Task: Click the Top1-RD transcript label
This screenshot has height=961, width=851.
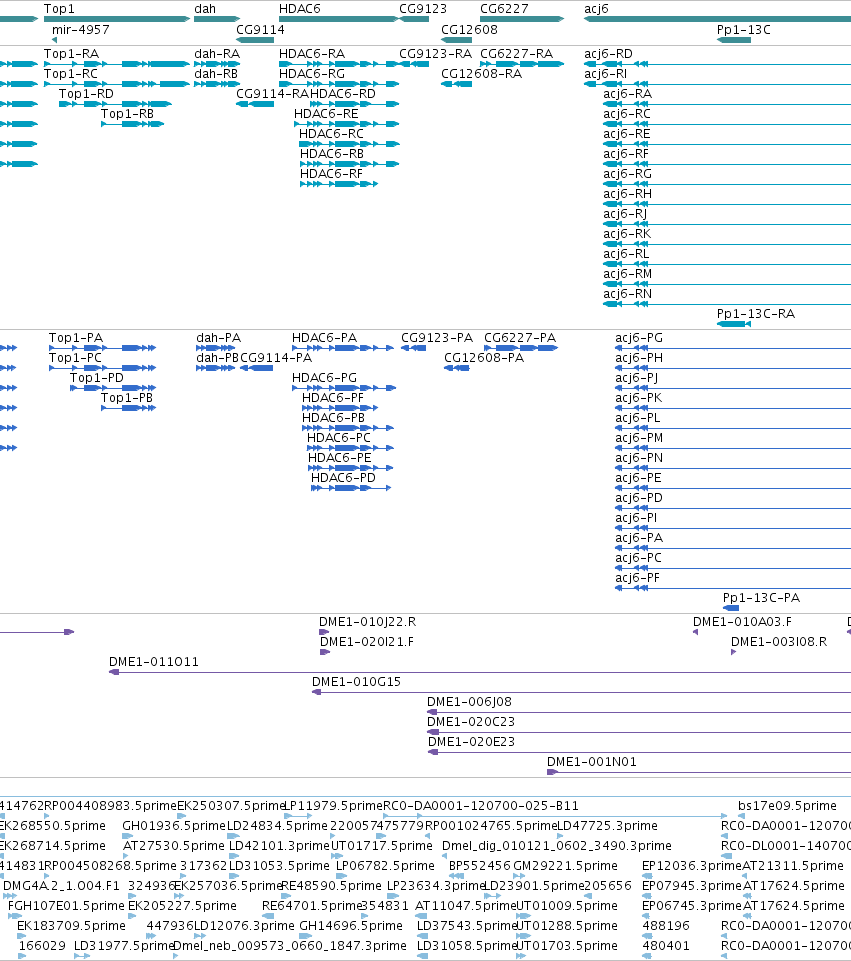Action: pyautogui.click(x=86, y=94)
